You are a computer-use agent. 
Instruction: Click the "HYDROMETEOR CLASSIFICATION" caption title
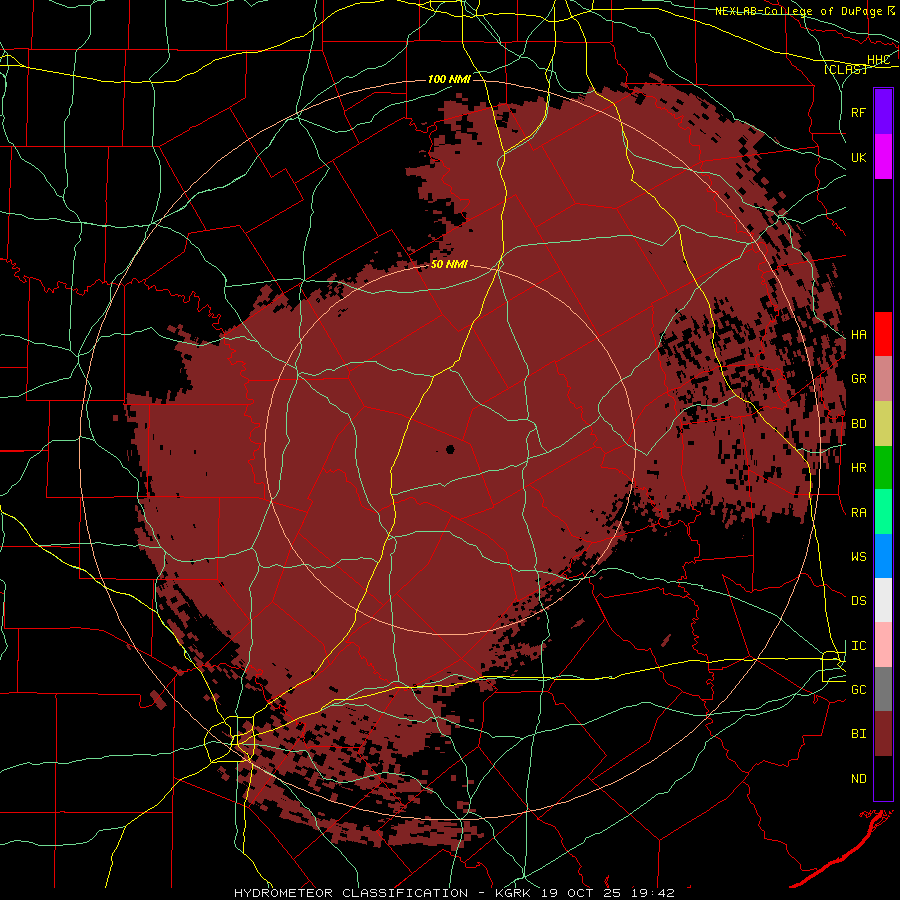(351, 893)
